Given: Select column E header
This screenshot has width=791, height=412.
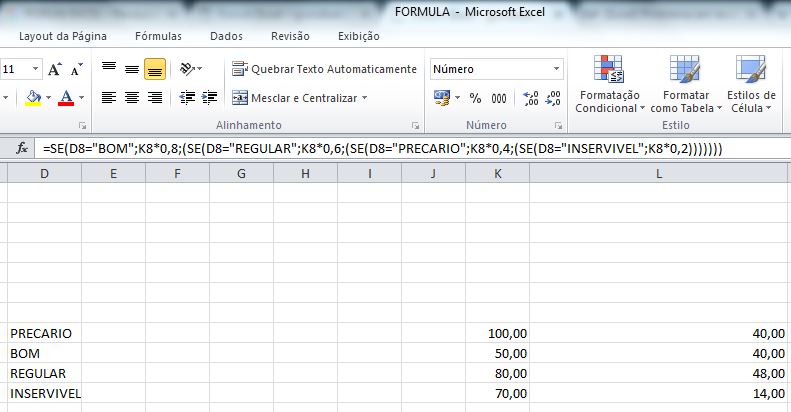Looking at the screenshot, I should [x=114, y=174].
